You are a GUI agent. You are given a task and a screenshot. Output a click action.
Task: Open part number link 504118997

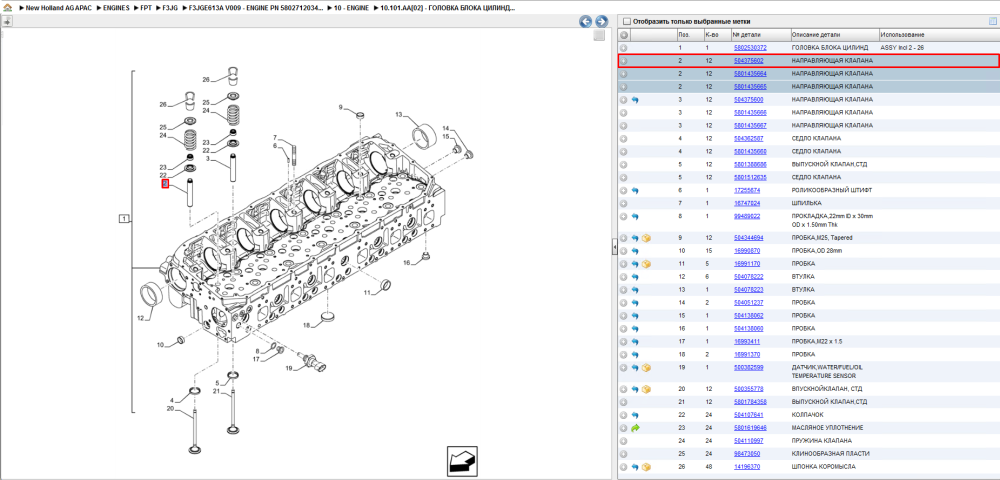pos(748,441)
